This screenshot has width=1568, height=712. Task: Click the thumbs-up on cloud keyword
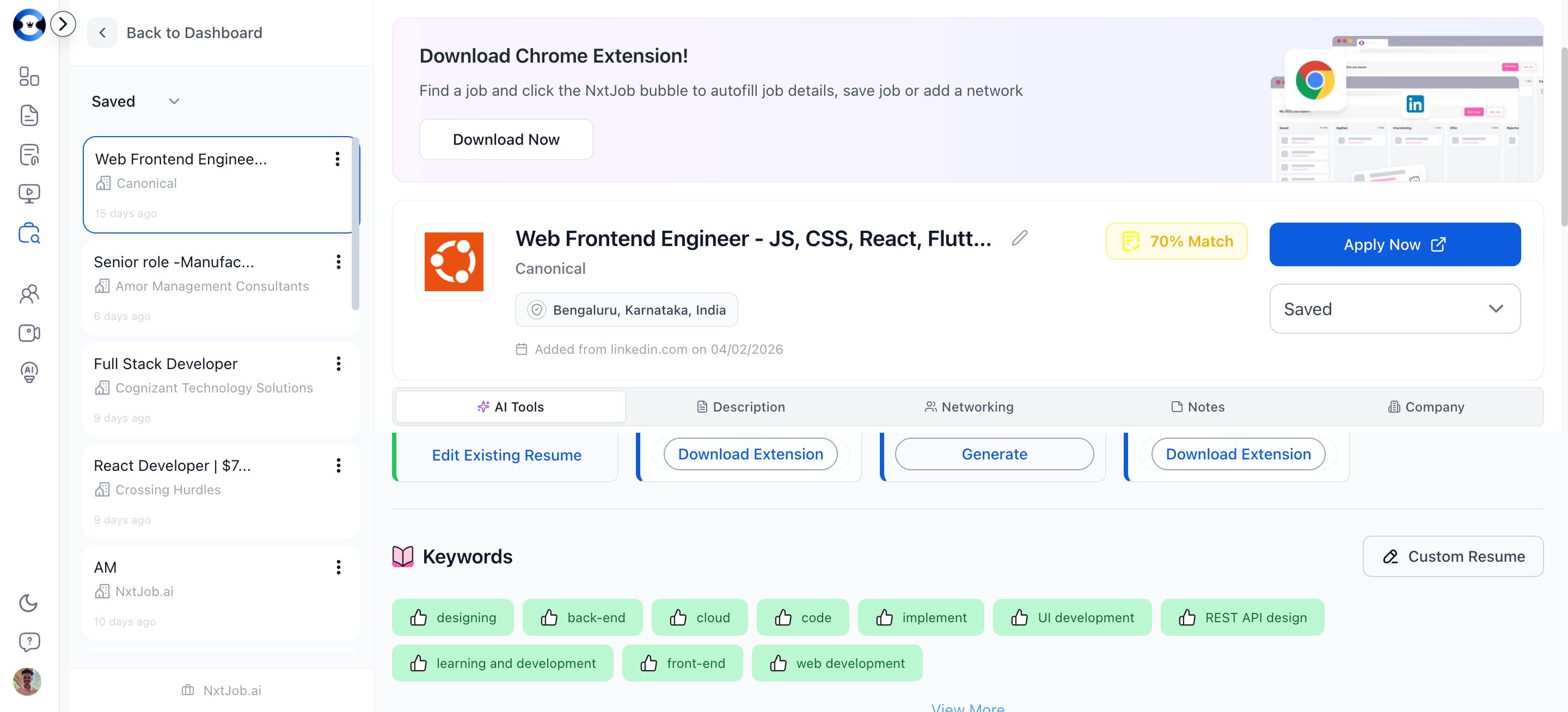pyautogui.click(x=678, y=618)
